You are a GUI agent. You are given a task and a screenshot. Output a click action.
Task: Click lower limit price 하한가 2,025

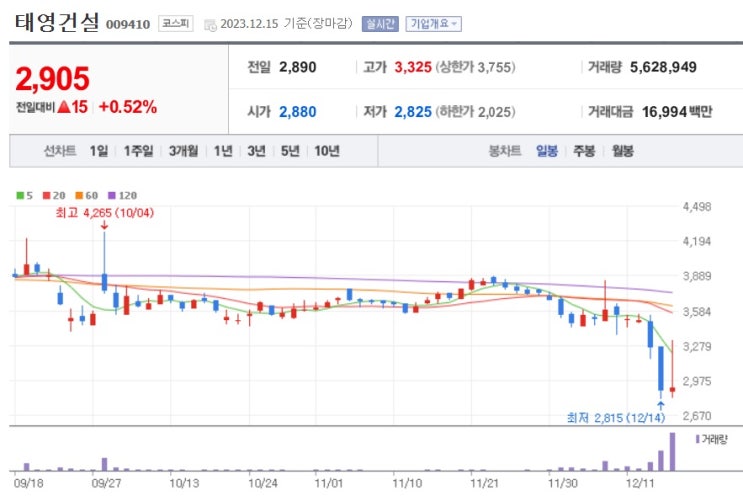(x=475, y=112)
